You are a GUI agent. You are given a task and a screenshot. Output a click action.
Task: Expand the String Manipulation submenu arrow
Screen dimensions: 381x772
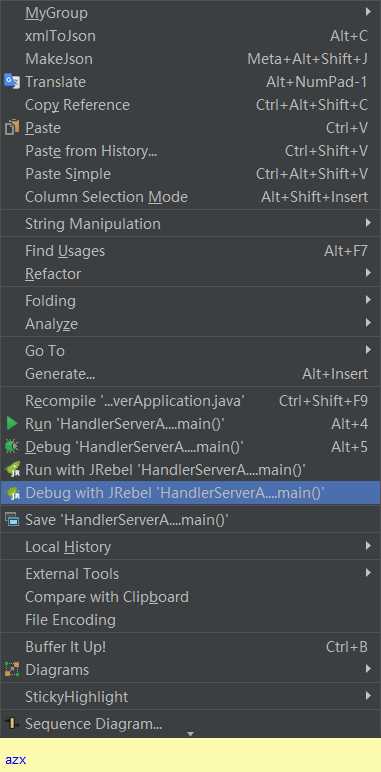(368, 223)
